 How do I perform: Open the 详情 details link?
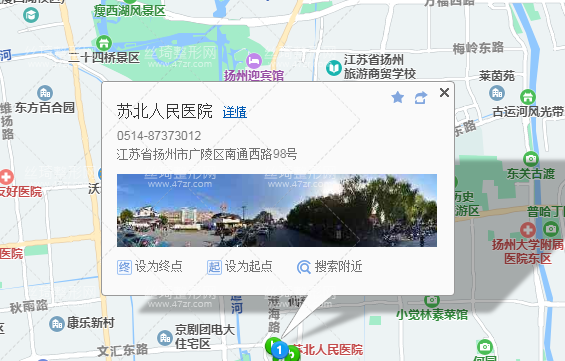(235, 112)
